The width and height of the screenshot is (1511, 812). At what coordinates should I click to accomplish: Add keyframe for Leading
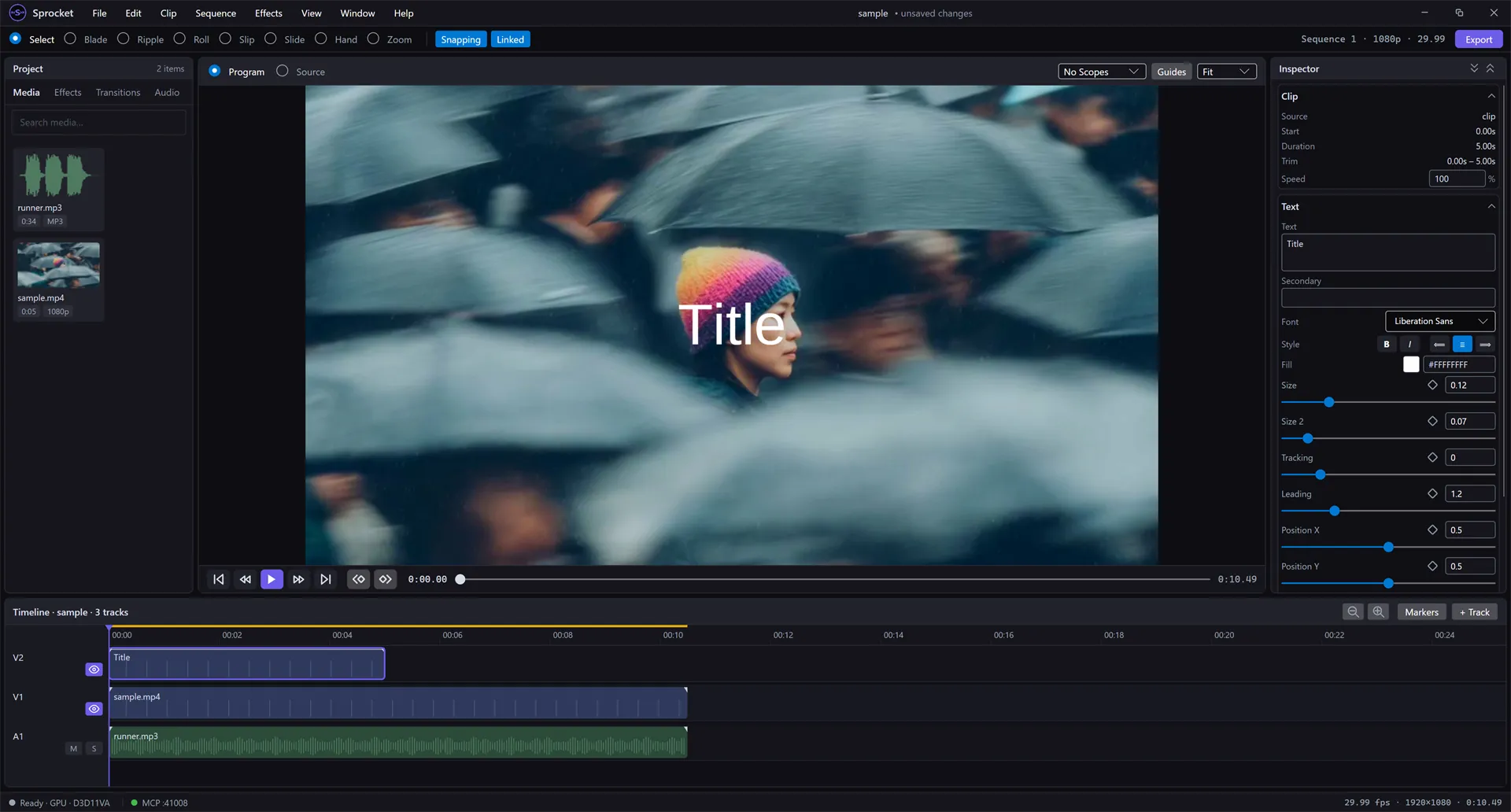coord(1432,493)
